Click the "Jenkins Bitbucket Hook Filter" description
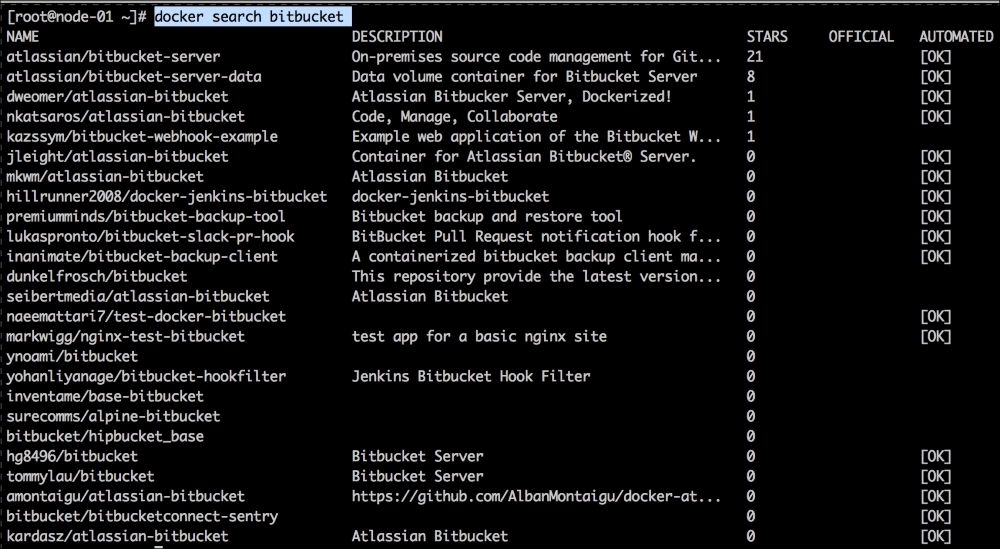Screen dimensions: 1000x549 click(x=471, y=377)
